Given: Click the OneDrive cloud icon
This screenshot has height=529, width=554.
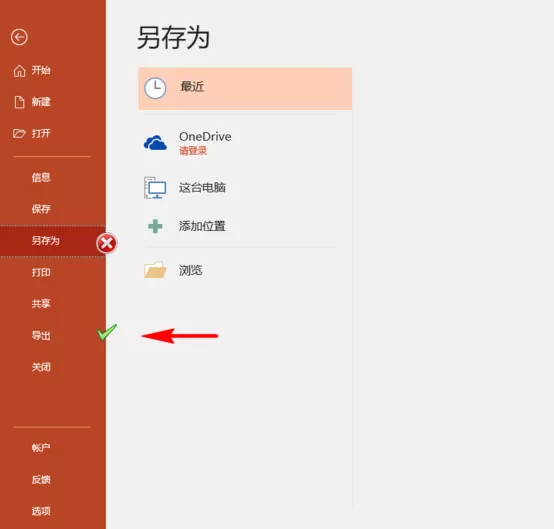Looking at the screenshot, I should click(155, 143).
